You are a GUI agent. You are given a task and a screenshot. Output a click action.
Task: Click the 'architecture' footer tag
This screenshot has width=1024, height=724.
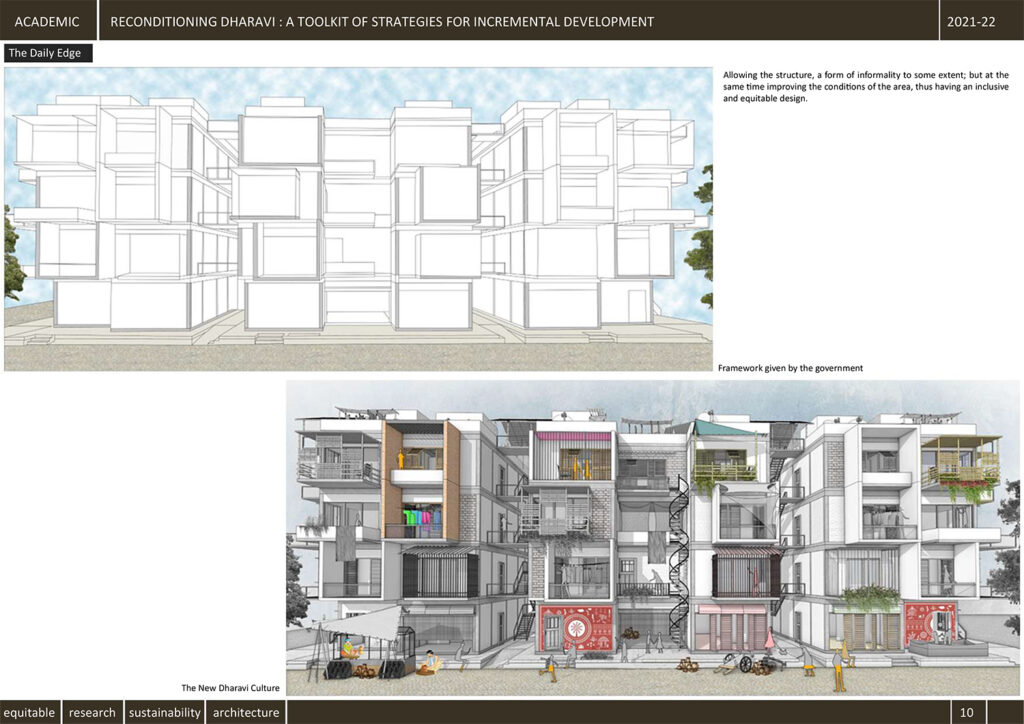point(245,712)
